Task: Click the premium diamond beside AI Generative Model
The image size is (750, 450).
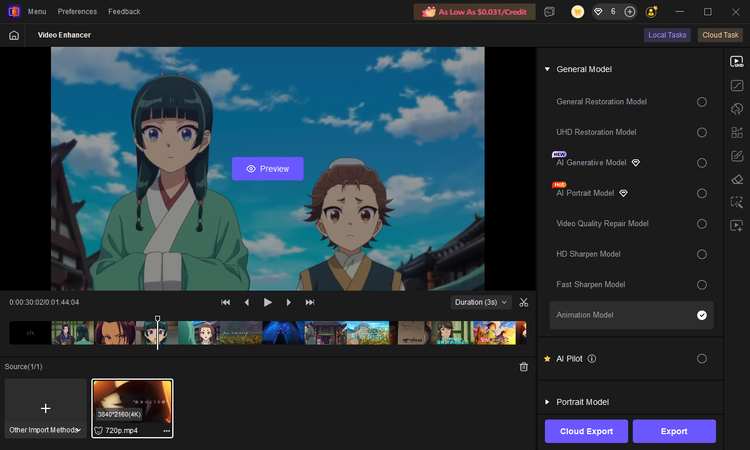Action: (x=636, y=163)
